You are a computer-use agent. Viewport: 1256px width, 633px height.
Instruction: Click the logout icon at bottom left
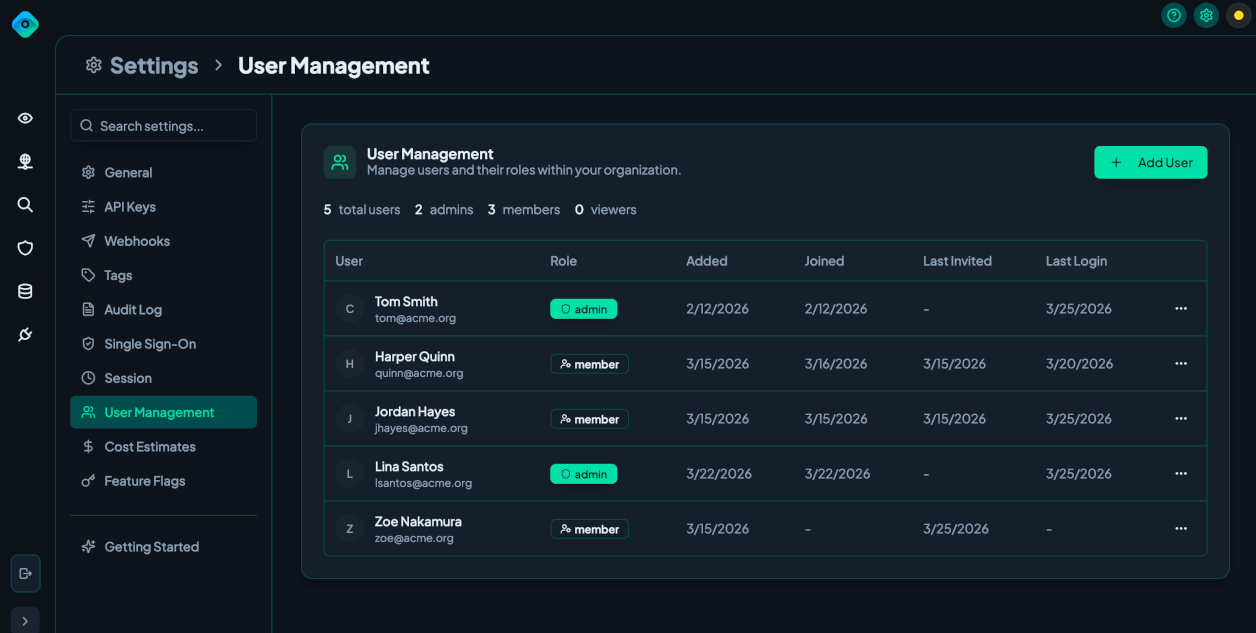(25, 573)
